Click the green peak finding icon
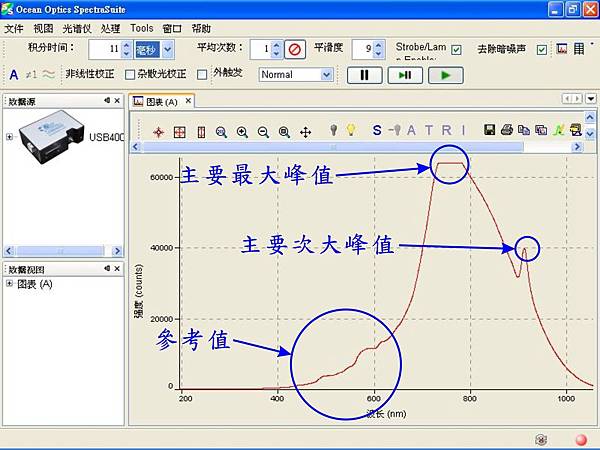Image resolution: width=600 pixels, height=450 pixels. (559, 130)
